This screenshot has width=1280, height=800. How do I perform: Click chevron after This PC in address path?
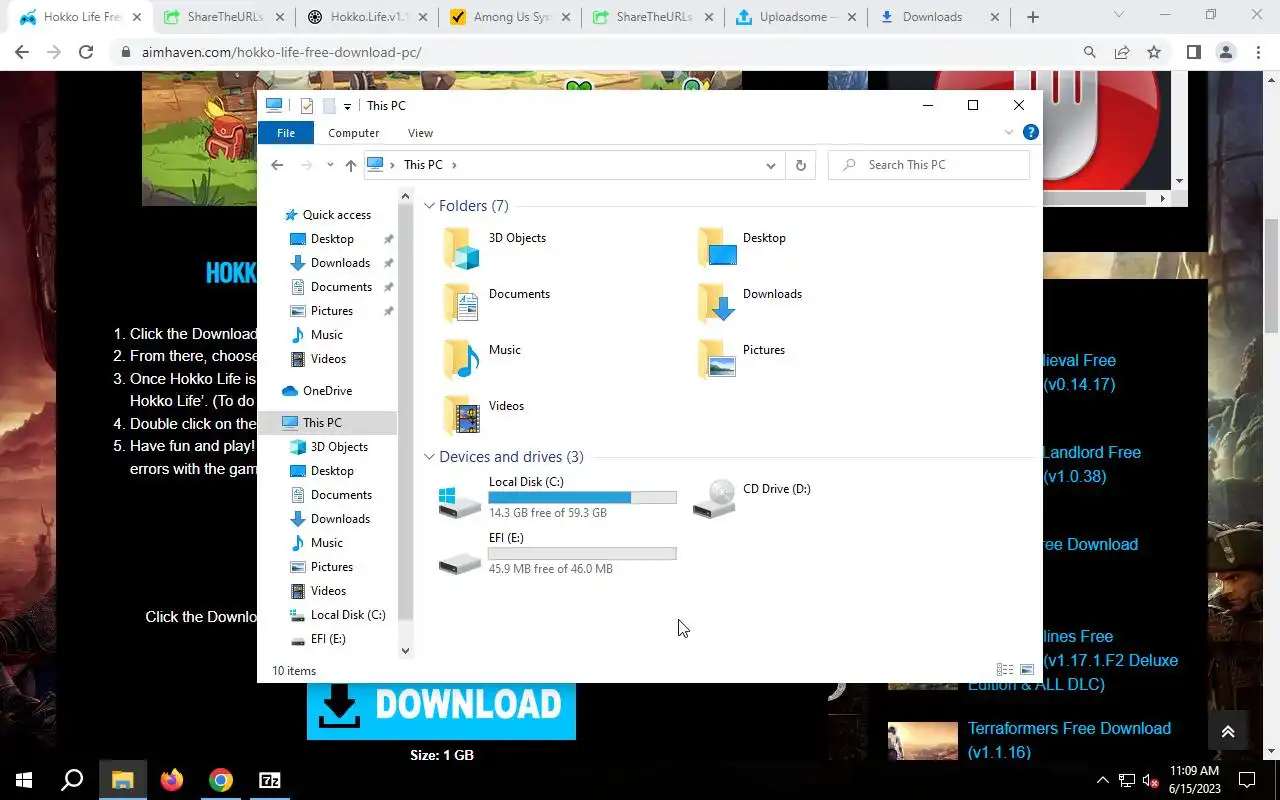pyautogui.click(x=454, y=165)
